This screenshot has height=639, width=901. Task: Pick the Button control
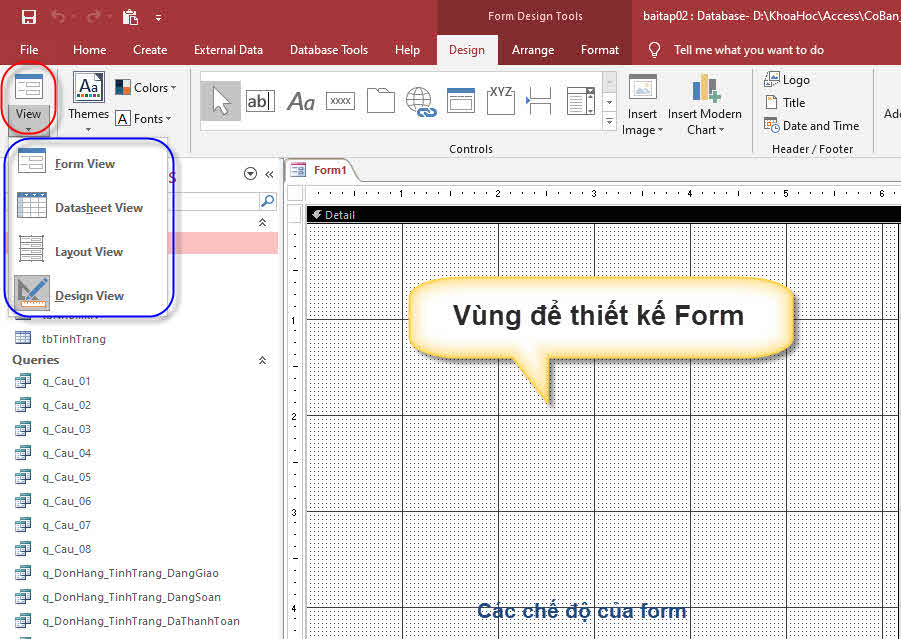coord(340,101)
